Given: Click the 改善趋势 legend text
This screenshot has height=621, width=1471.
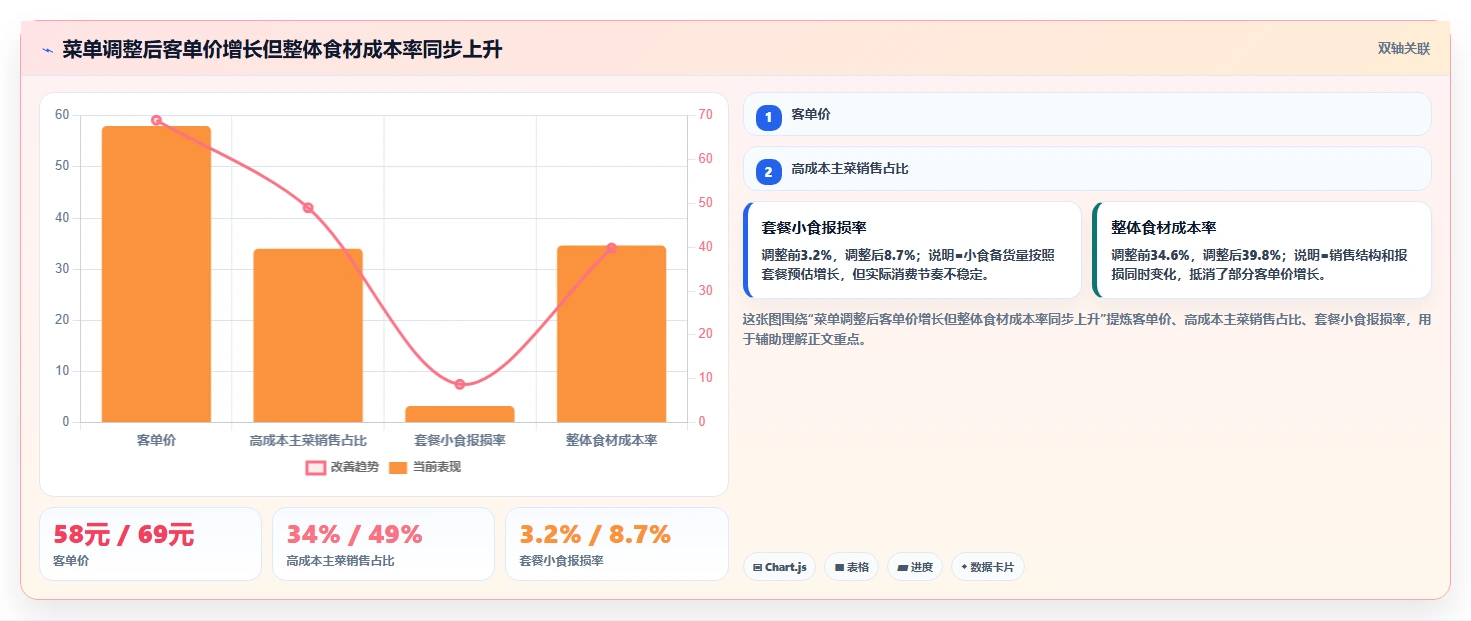Looking at the screenshot, I should (x=355, y=467).
